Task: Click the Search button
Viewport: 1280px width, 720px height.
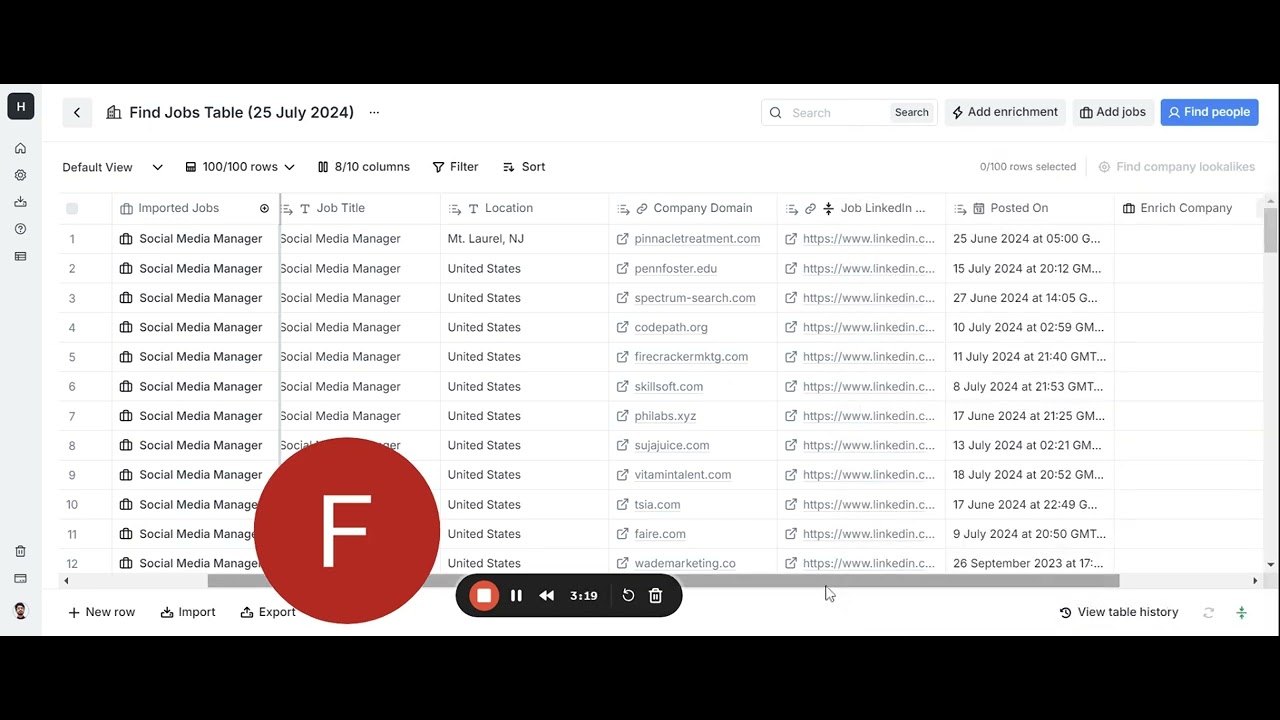Action: pos(911,113)
